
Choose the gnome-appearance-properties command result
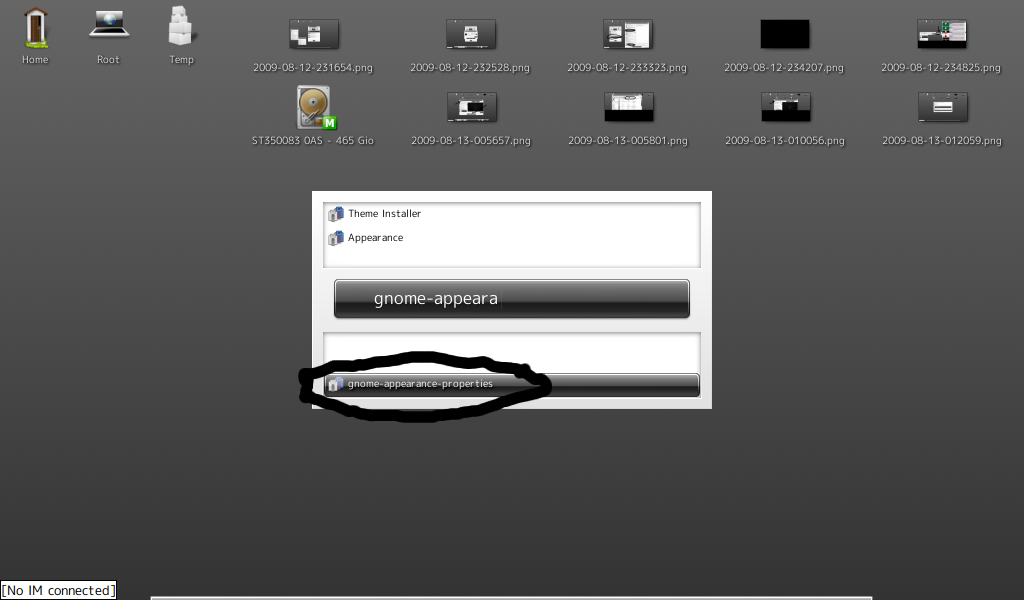click(x=420, y=384)
